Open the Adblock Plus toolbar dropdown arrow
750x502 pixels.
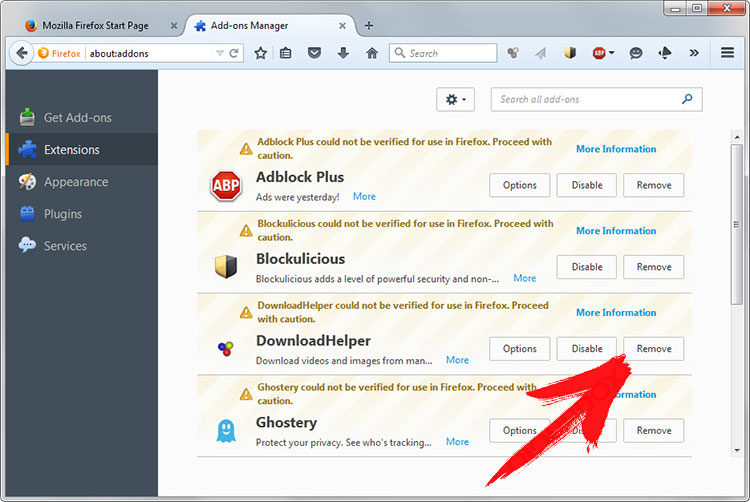611,53
